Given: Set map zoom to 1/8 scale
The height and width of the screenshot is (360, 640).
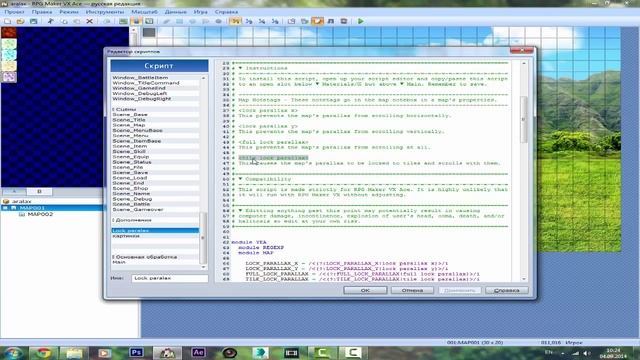Looking at the screenshot, I should coord(275,21).
